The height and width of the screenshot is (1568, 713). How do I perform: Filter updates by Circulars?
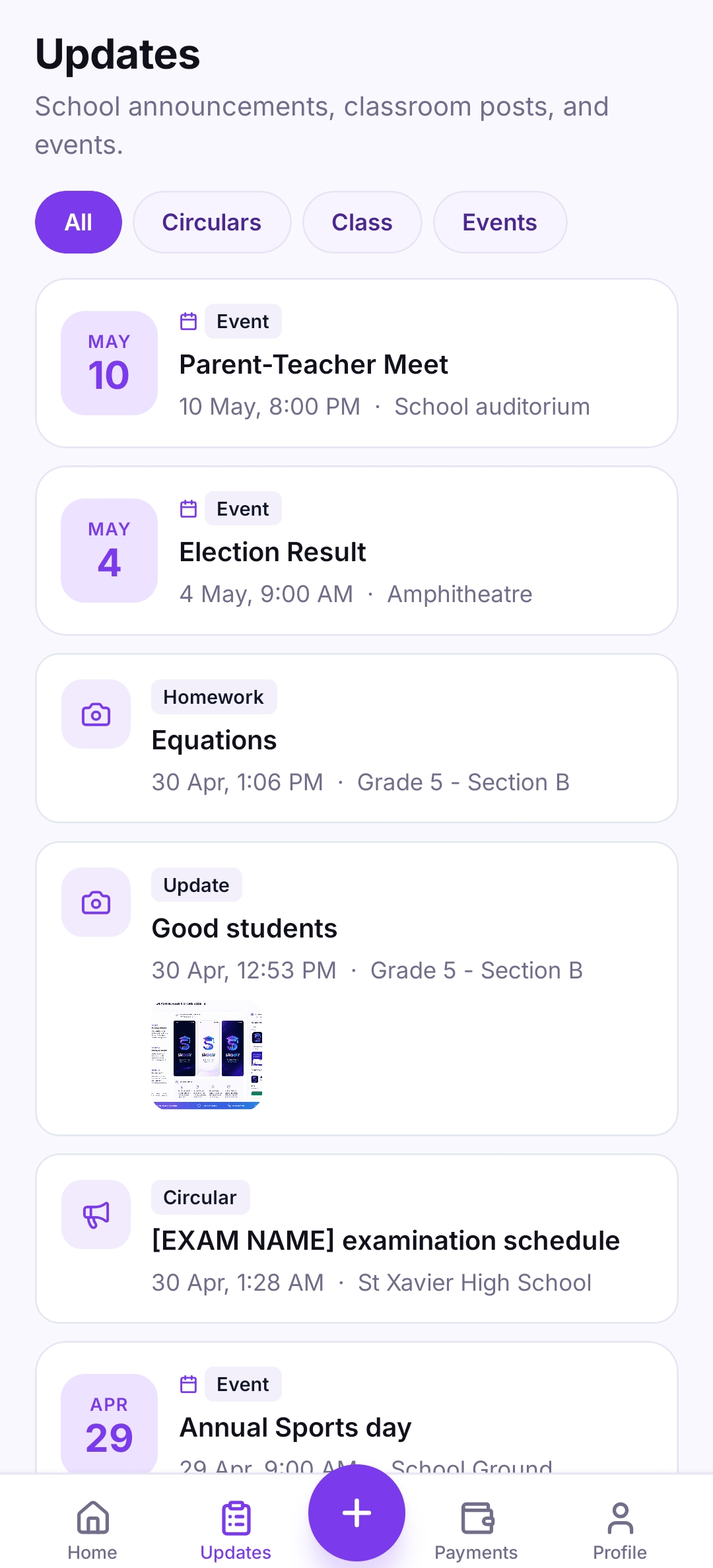212,222
